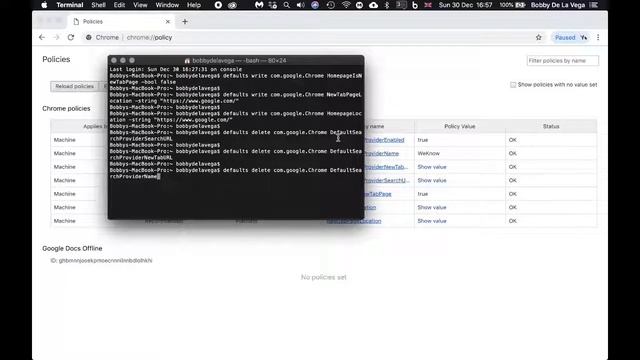Screen dimensions: 640x360
Task: Click the Chrome policies heading
Action: (66, 109)
